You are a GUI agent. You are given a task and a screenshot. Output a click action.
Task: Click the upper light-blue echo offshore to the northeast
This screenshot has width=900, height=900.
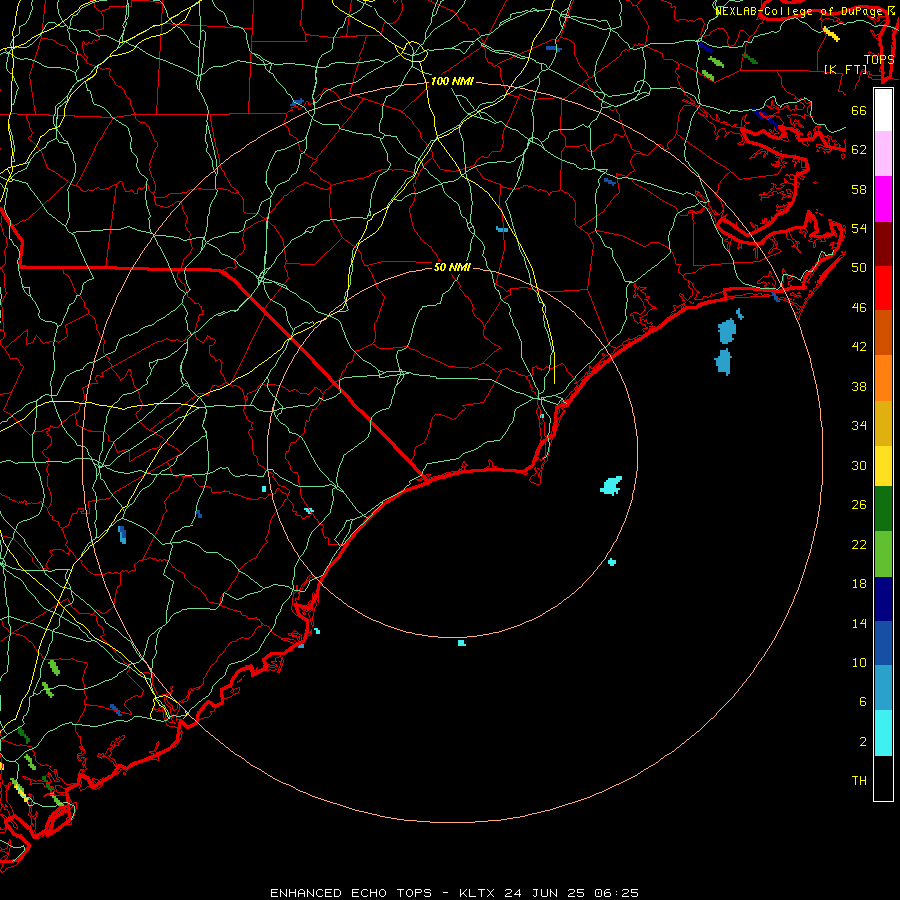tap(727, 331)
